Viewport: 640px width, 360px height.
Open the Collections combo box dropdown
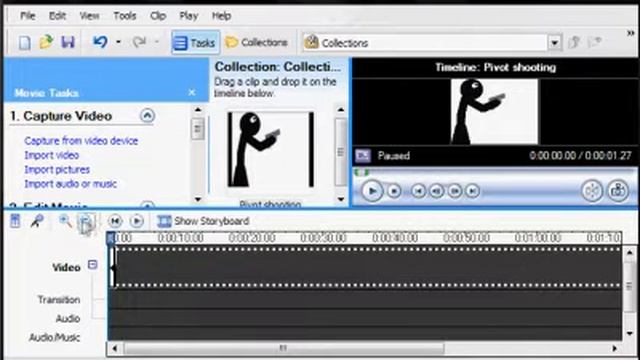pos(554,42)
